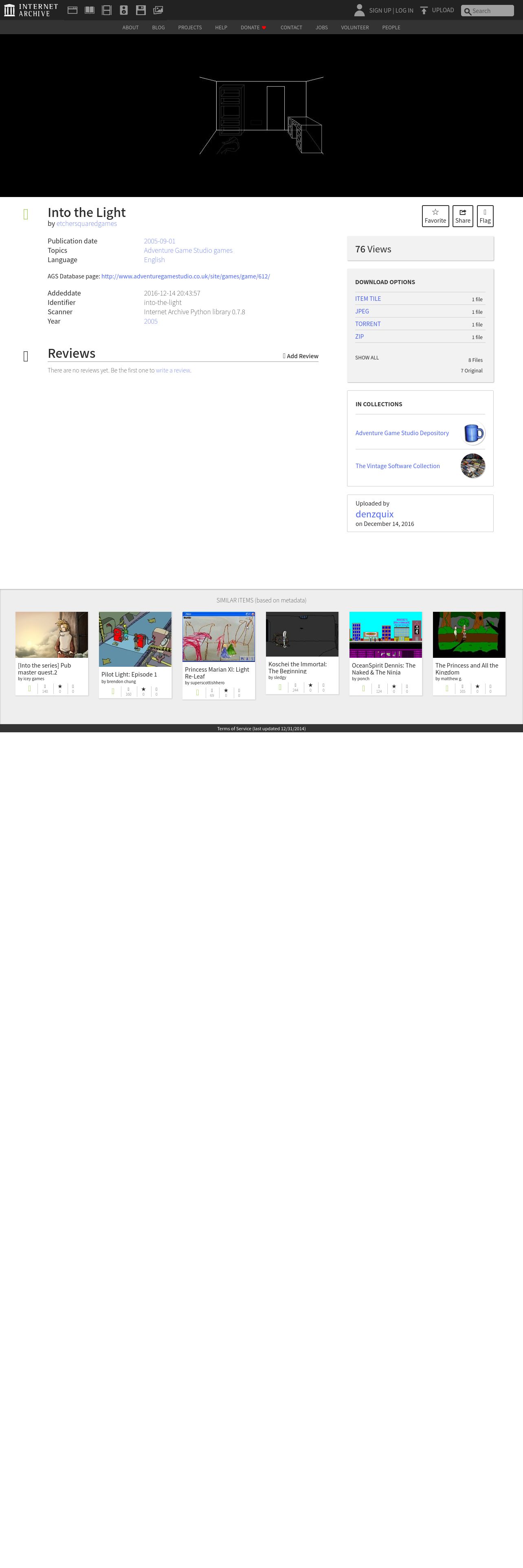Image resolution: width=523 pixels, height=1568 pixels.
Task: Click the star icon under Koschei the Immortal card
Action: point(310,685)
